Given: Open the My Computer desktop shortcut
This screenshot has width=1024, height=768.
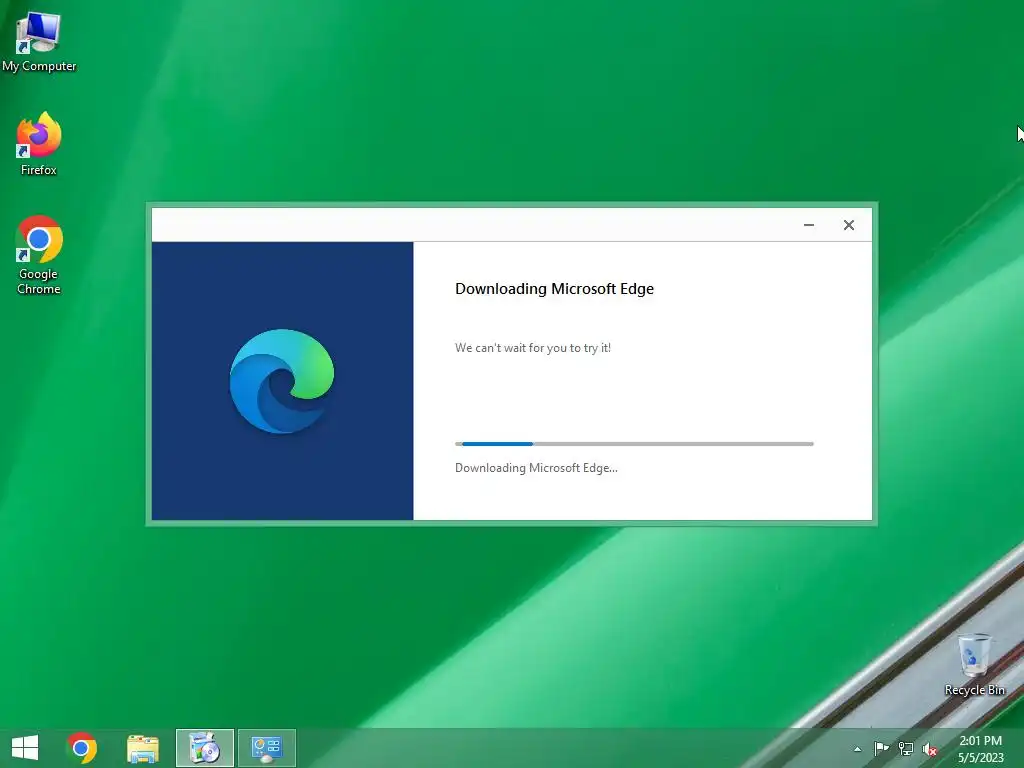Looking at the screenshot, I should point(39,42).
